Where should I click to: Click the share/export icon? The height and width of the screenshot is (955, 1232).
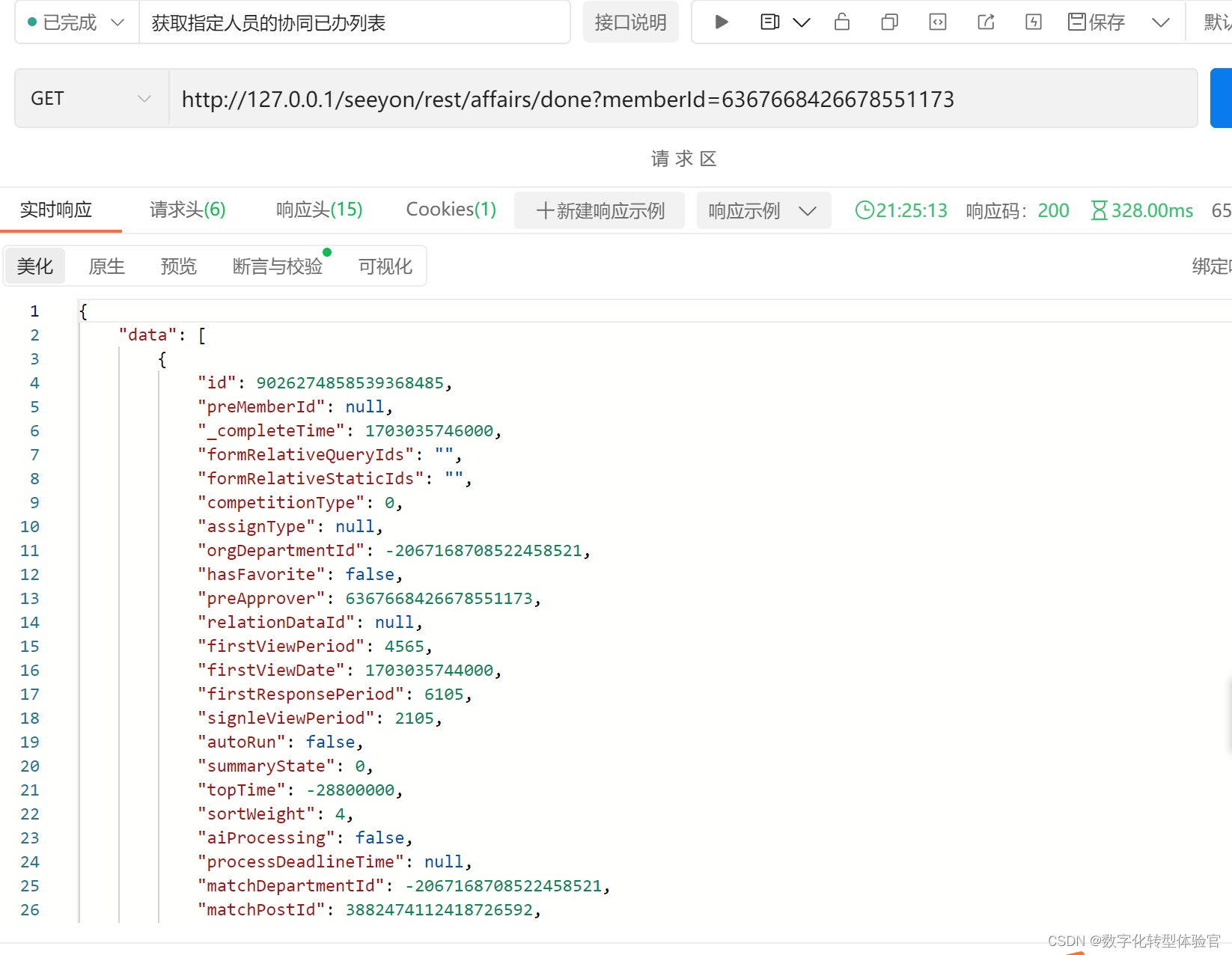coord(986,22)
